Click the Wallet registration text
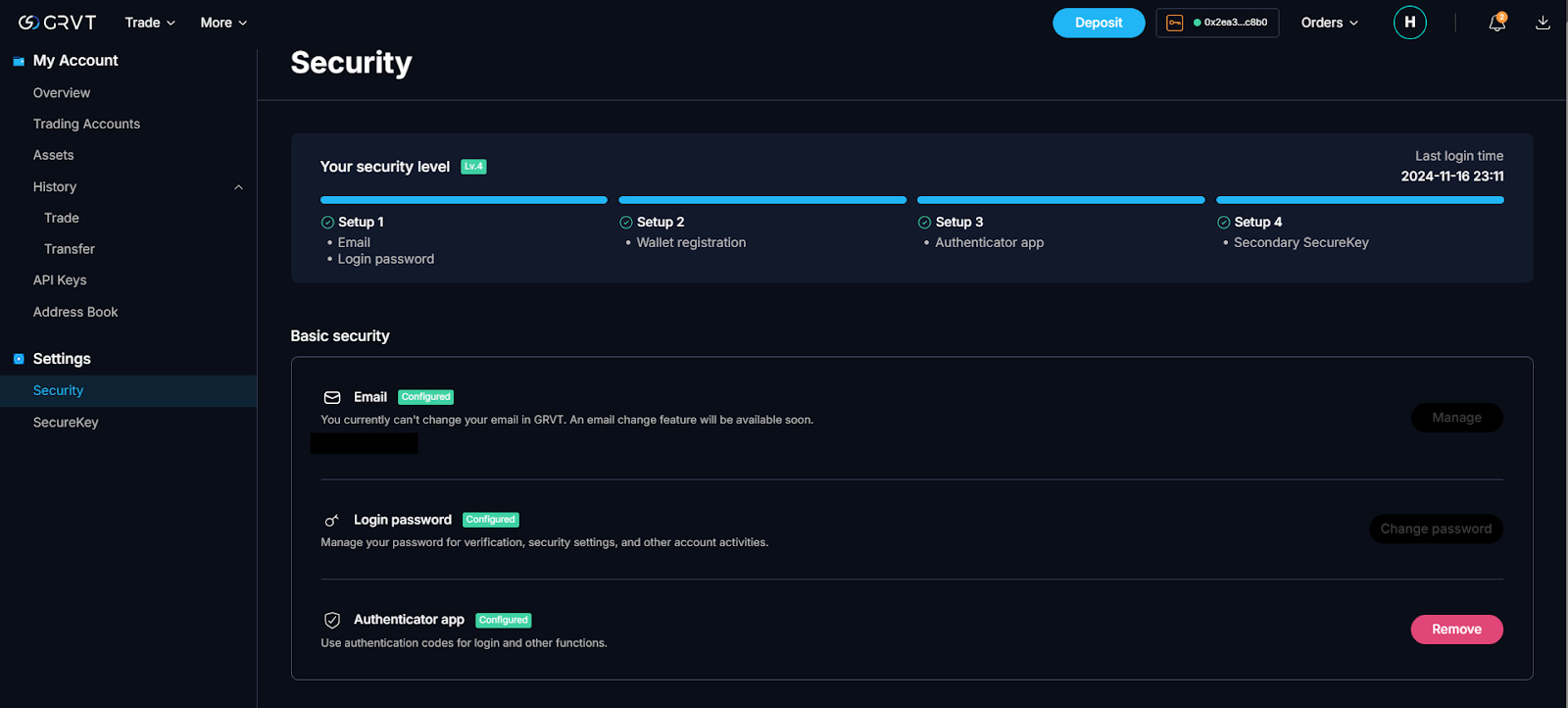The image size is (1568, 708). click(x=691, y=243)
